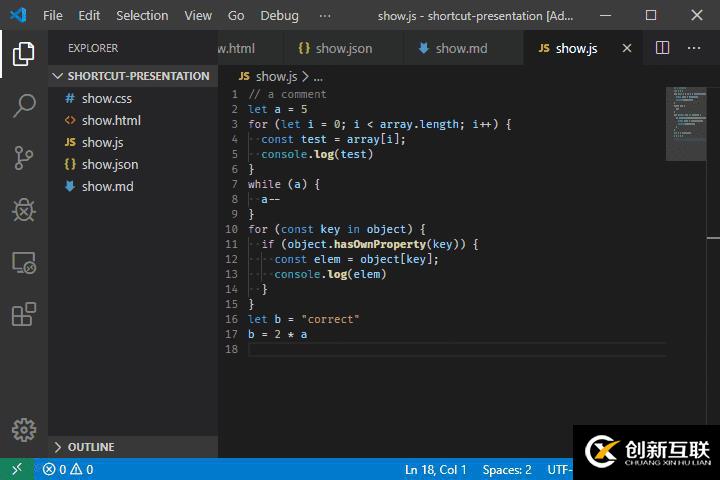
Task: Click console.log(elem) on line 13
Action: 330,274
